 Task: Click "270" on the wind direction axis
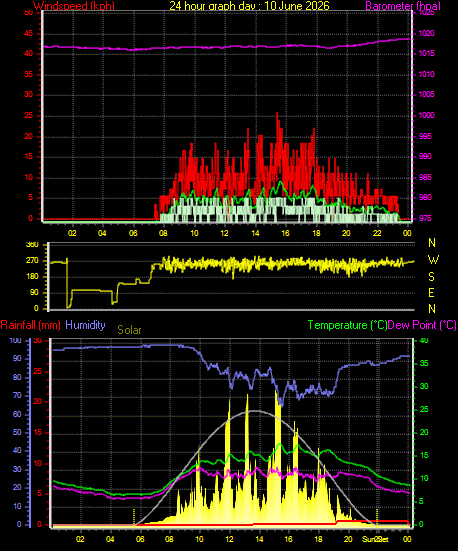32,261
